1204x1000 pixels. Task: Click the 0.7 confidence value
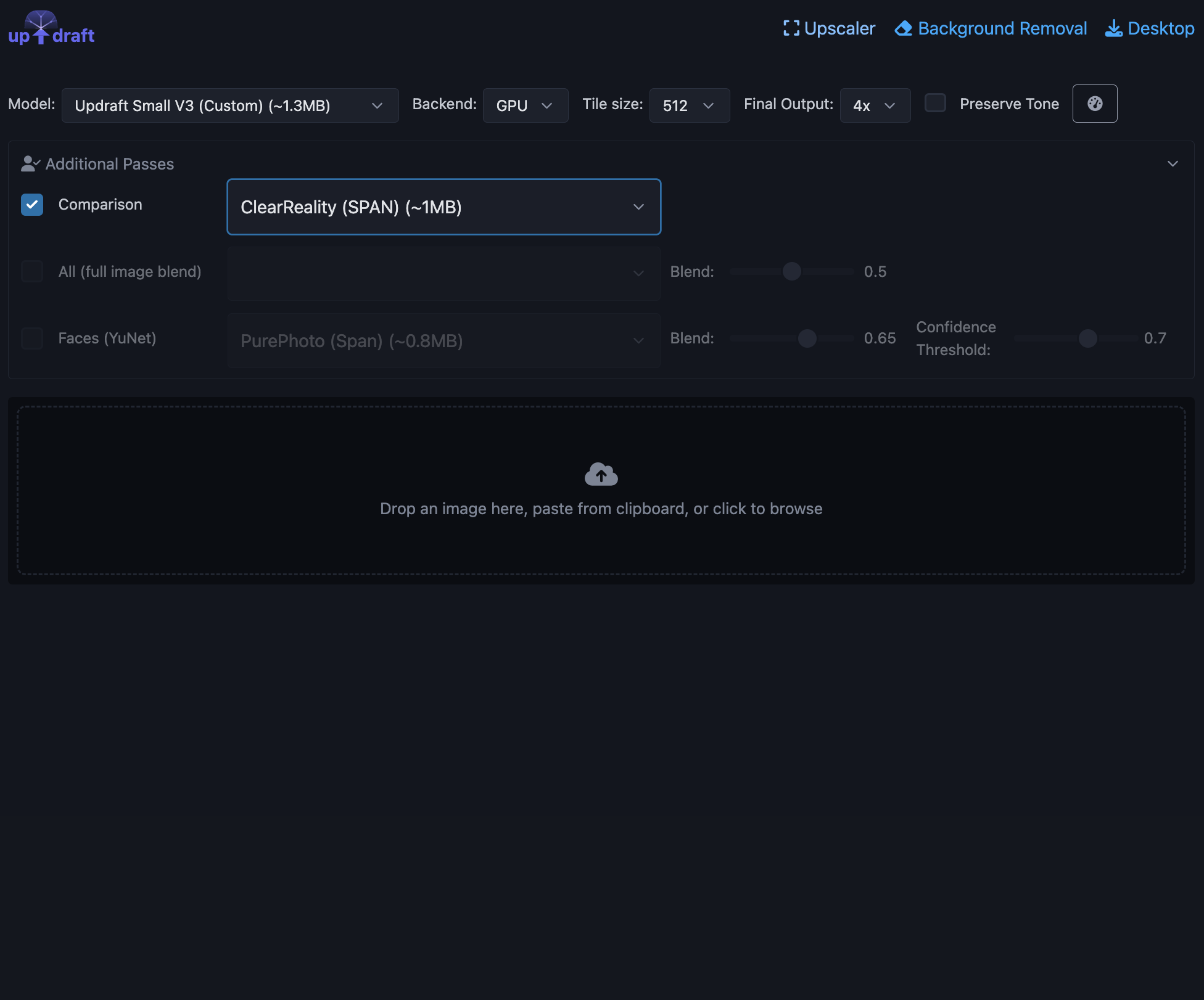[x=1155, y=338]
